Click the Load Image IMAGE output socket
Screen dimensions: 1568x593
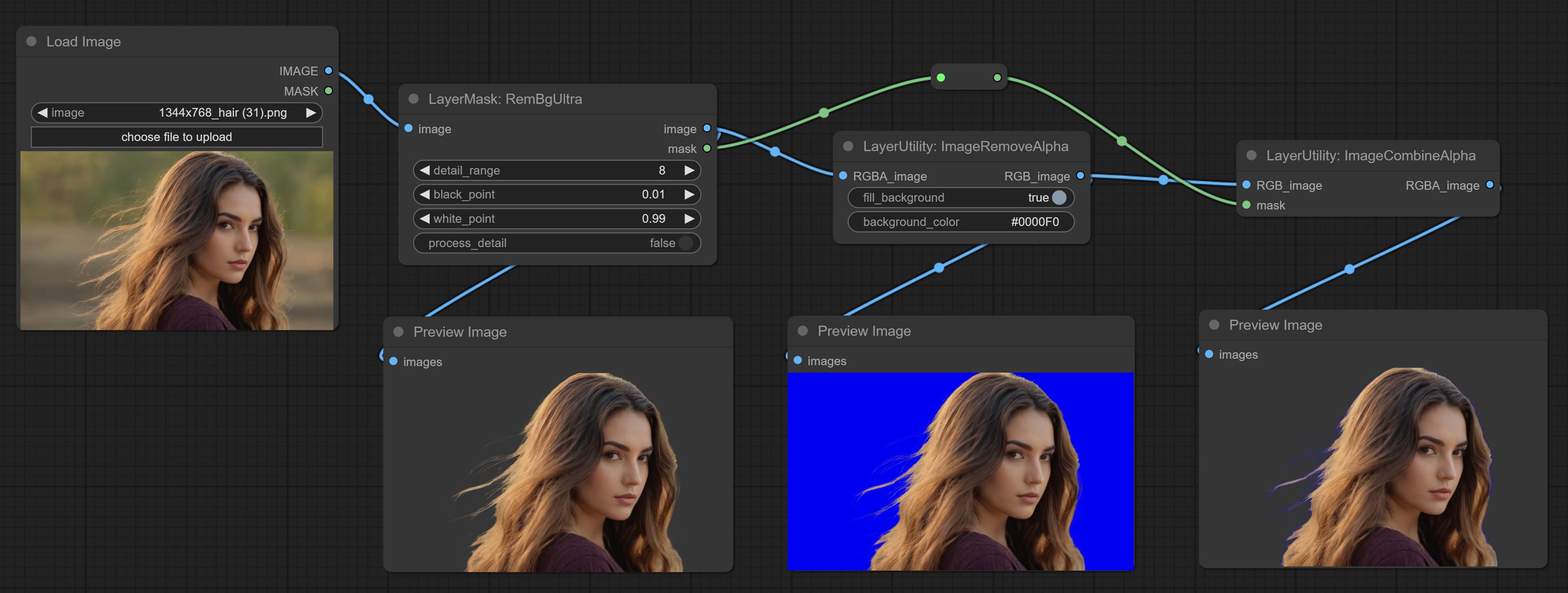(x=329, y=71)
